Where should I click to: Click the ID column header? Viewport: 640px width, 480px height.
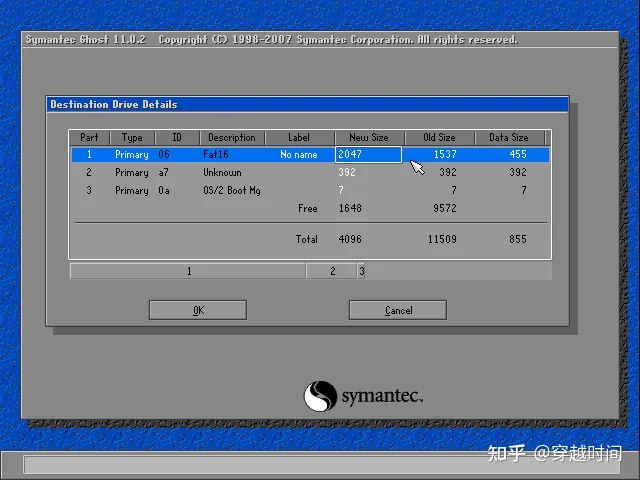point(177,138)
